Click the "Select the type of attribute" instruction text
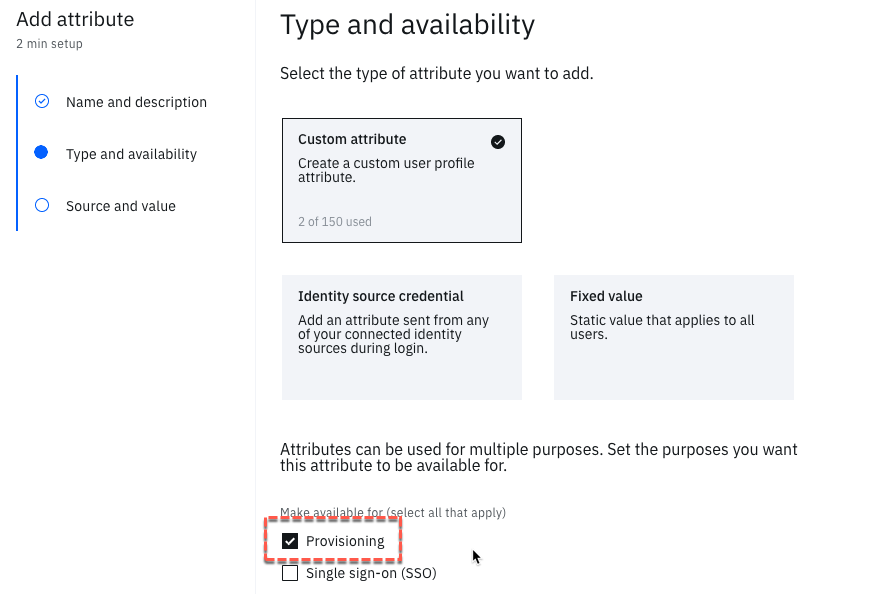Screen dimensions: 878x594 (x=436, y=74)
